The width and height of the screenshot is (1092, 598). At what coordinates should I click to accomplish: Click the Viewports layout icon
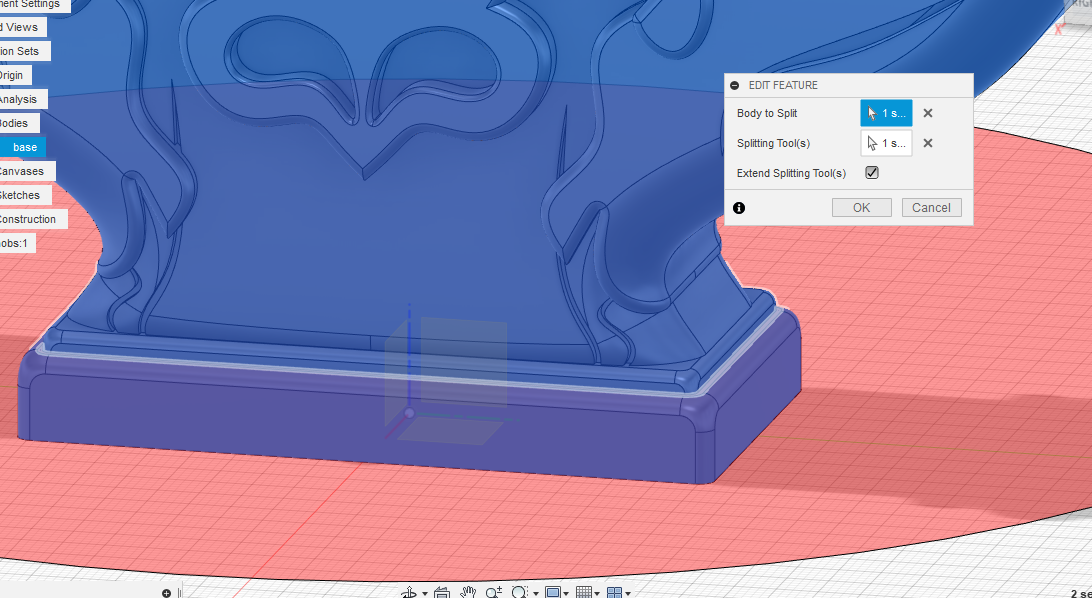(x=614, y=592)
